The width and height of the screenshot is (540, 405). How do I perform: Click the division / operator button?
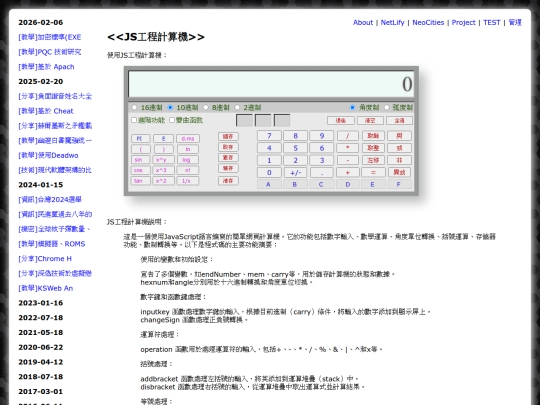(x=347, y=136)
